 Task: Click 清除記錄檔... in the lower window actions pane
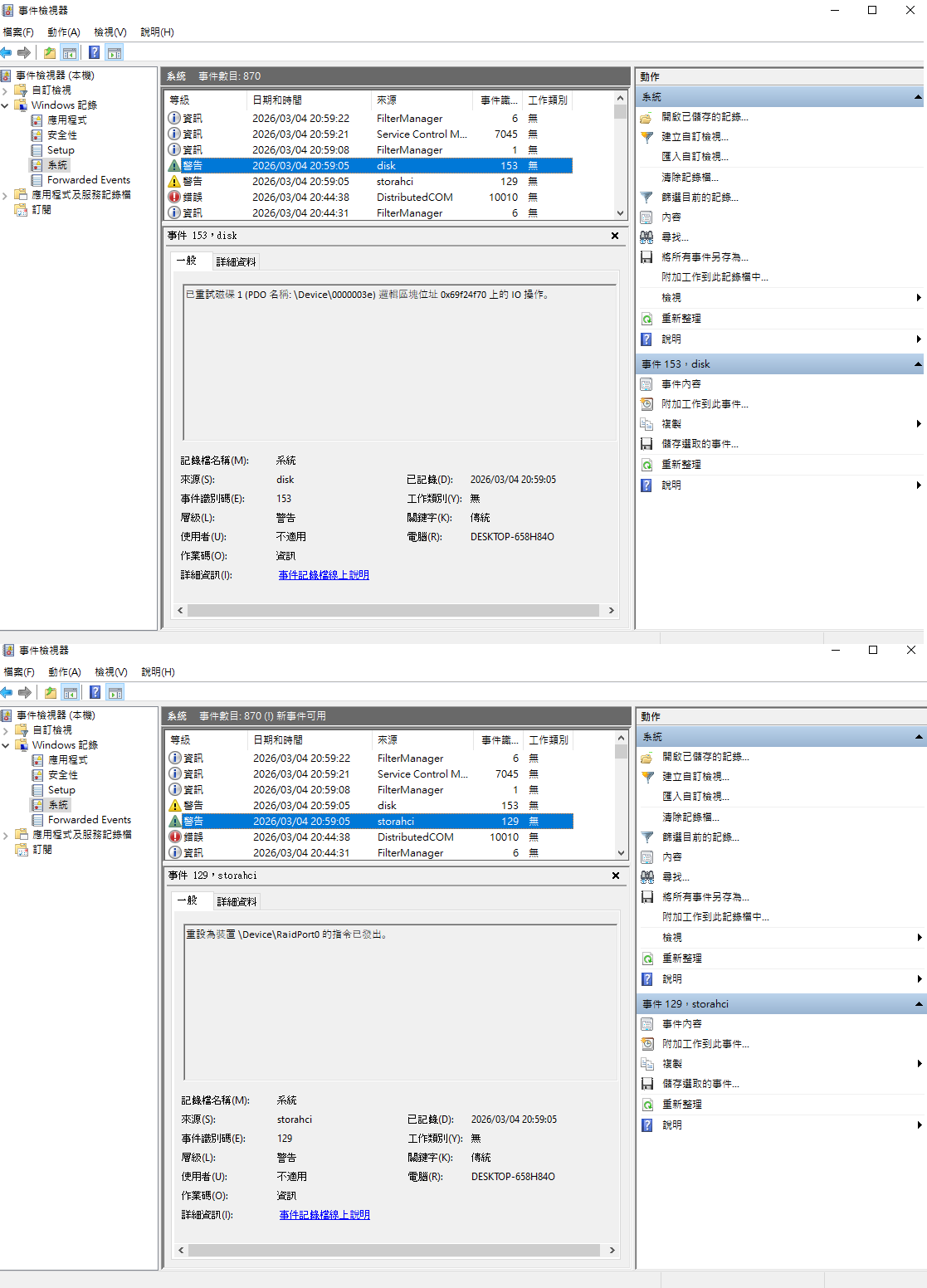[x=690, y=817]
